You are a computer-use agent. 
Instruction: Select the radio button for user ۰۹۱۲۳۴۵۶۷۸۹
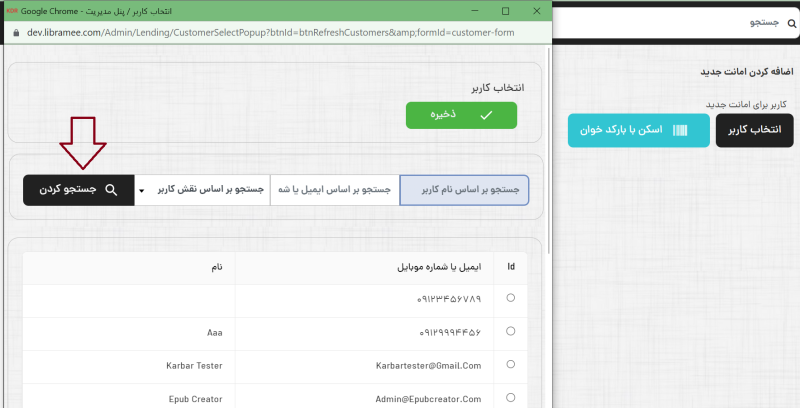click(511, 298)
